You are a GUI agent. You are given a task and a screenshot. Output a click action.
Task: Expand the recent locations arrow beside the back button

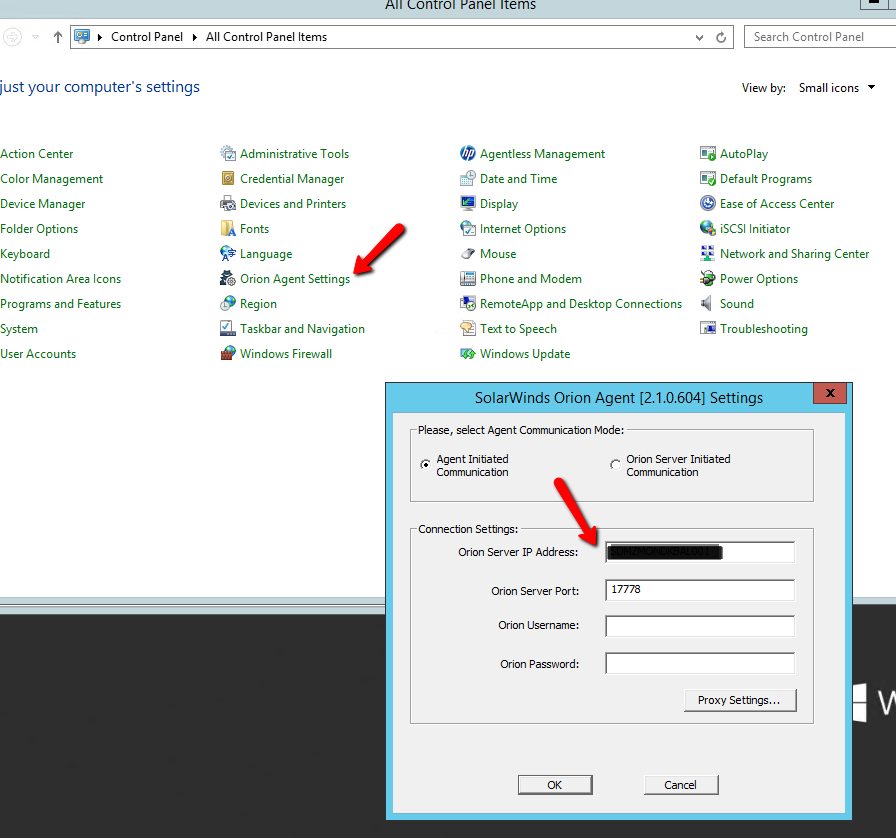35,37
